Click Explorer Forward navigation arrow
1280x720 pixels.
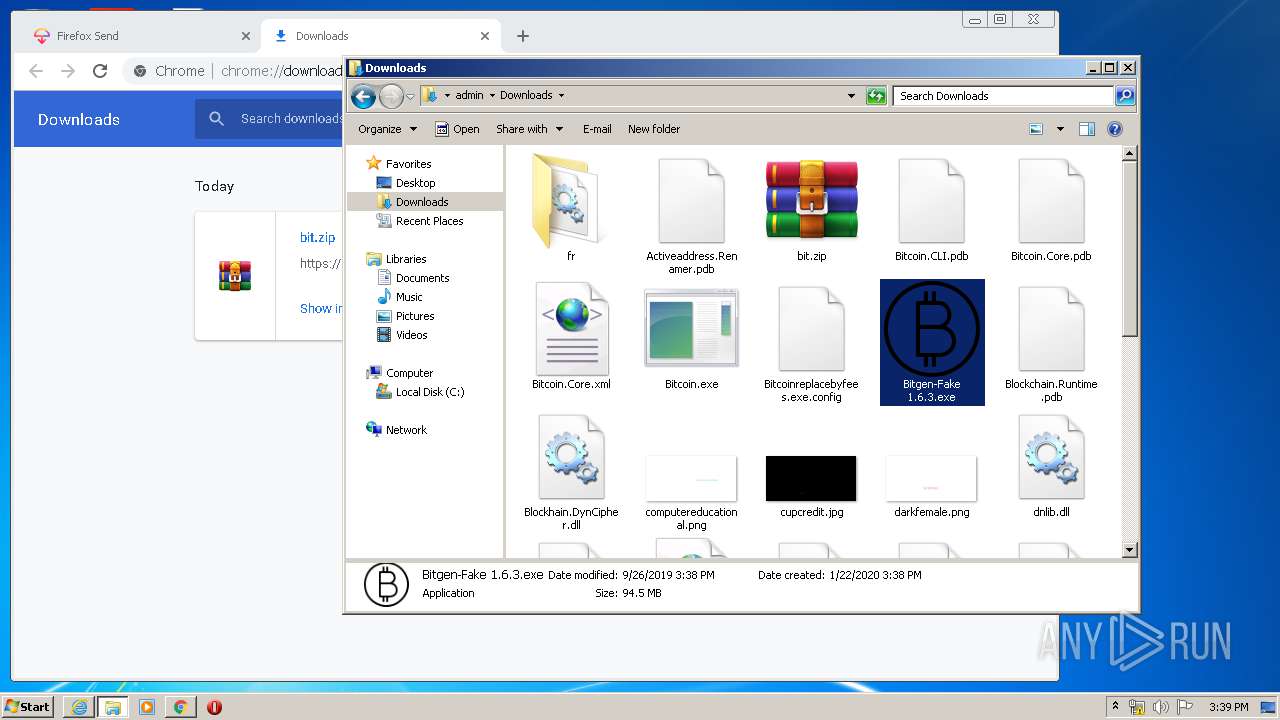point(391,96)
